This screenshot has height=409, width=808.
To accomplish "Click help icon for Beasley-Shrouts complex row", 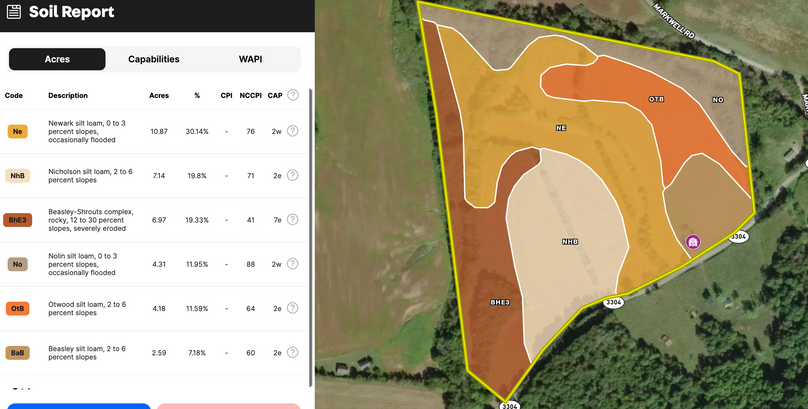I will pos(293,219).
